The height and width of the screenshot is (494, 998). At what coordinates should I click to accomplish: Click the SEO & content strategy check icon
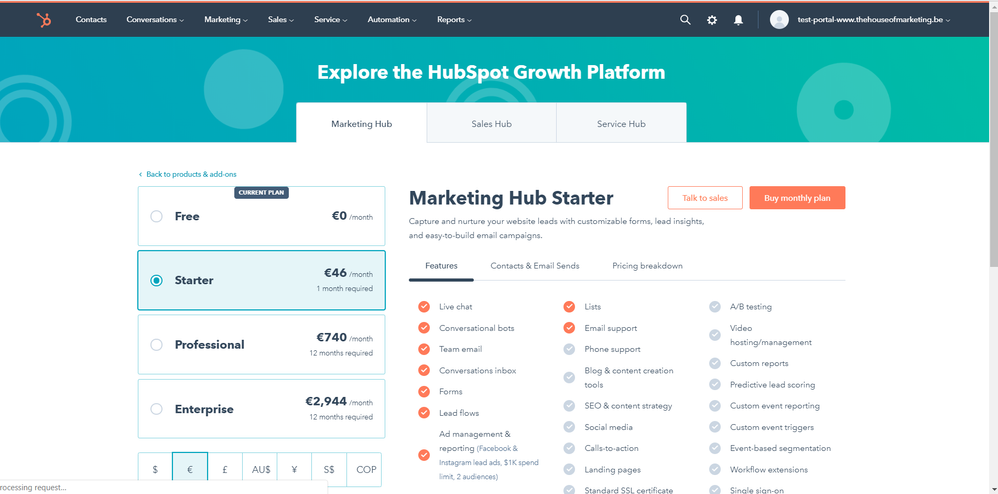570,406
